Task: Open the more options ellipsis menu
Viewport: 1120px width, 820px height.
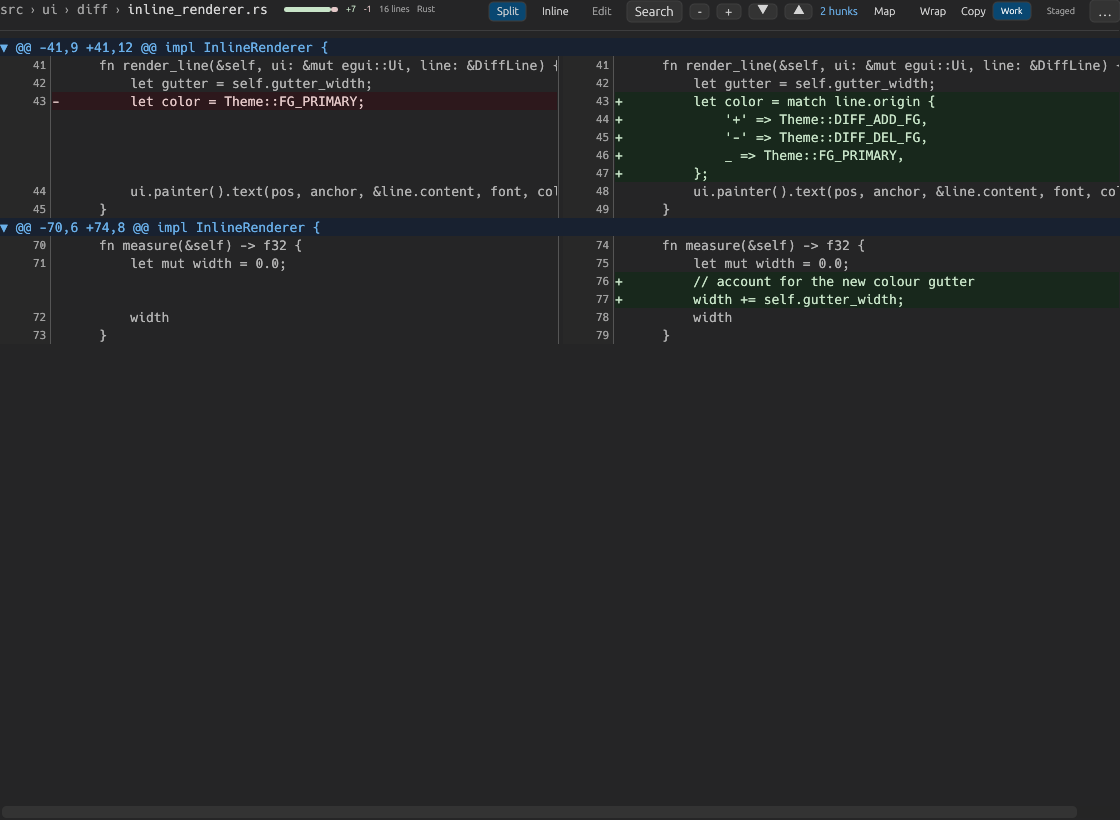Action: pyautogui.click(x=1104, y=11)
